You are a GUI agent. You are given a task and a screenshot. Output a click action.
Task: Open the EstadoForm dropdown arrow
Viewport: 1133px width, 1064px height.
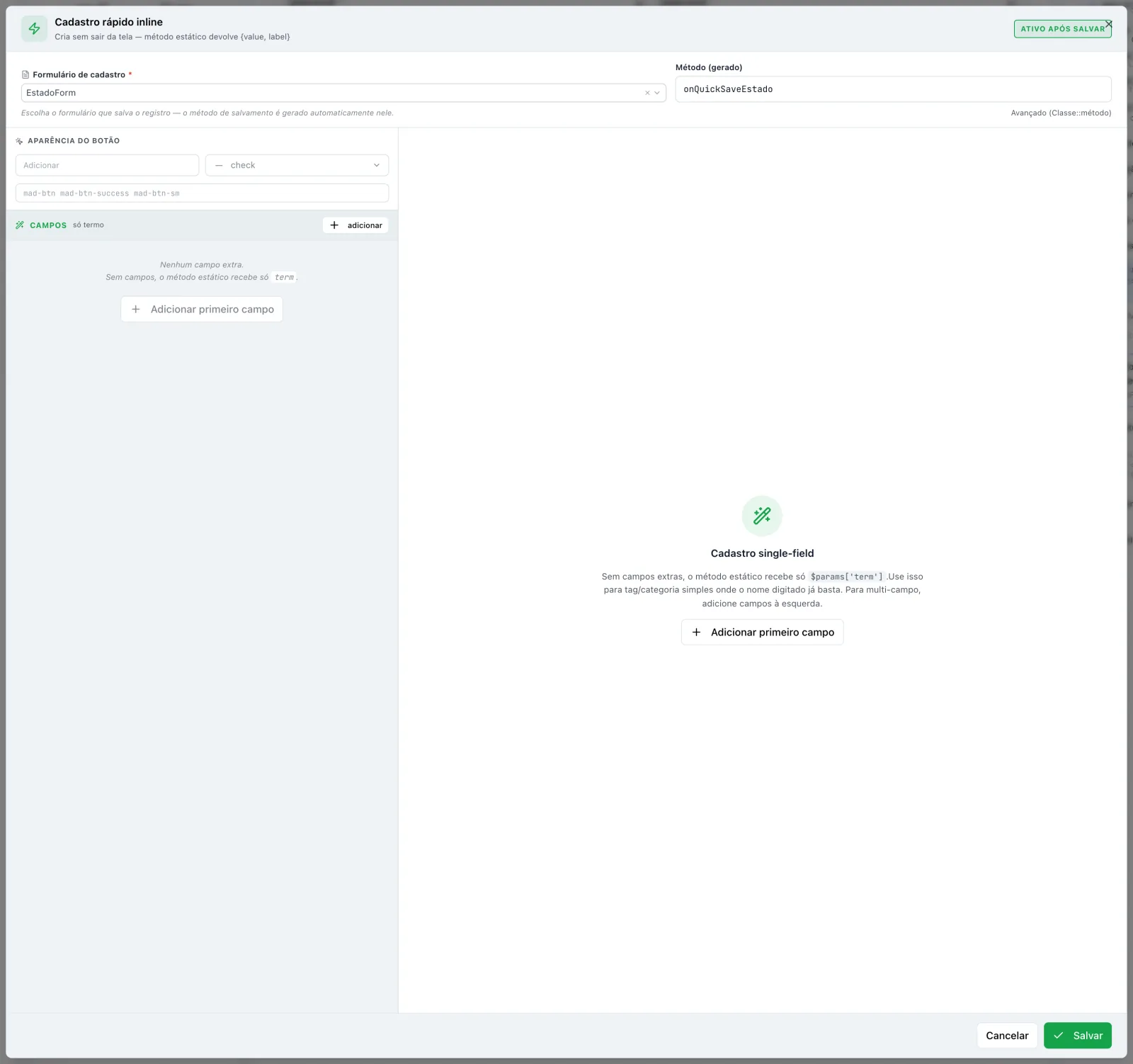(657, 93)
